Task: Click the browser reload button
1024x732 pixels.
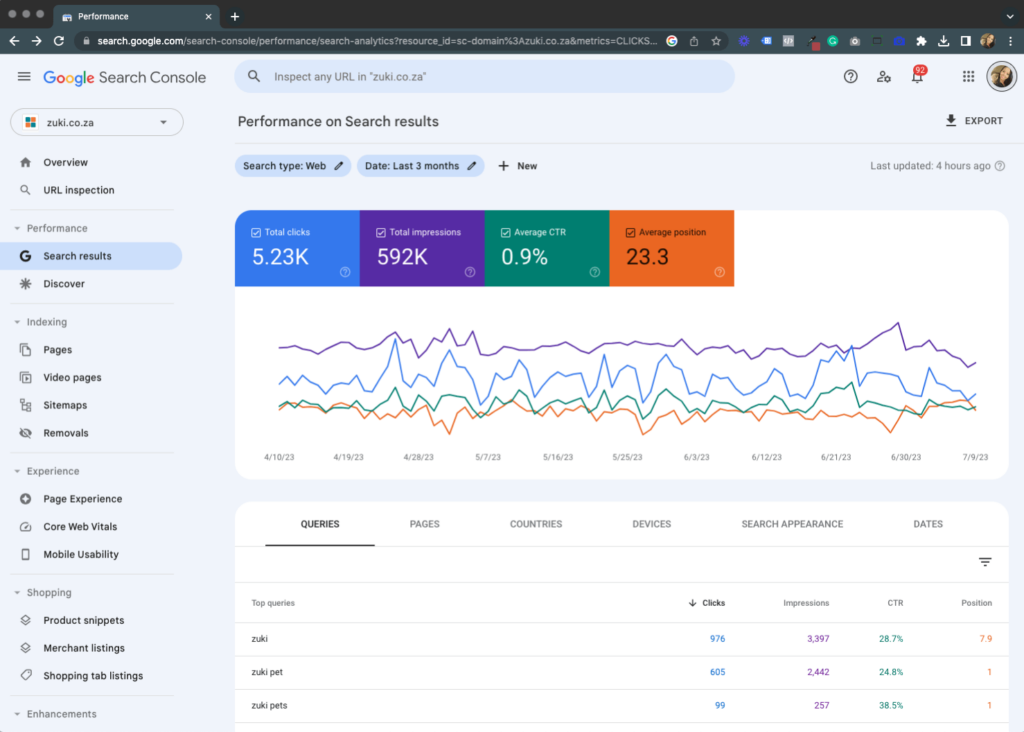Action: pos(59,41)
